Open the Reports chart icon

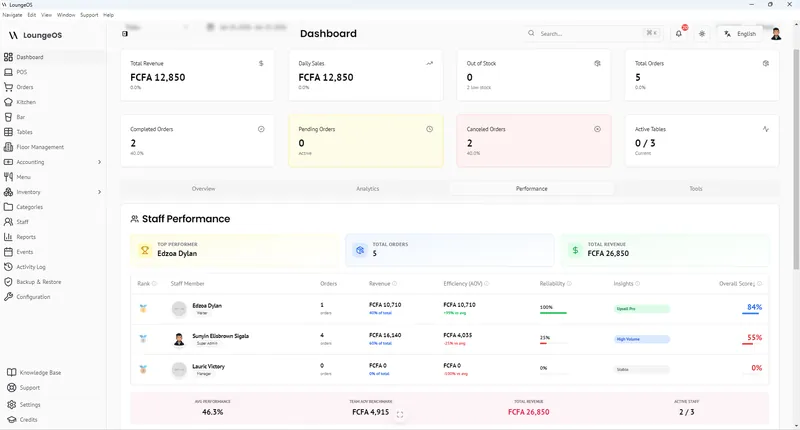[x=8, y=237]
